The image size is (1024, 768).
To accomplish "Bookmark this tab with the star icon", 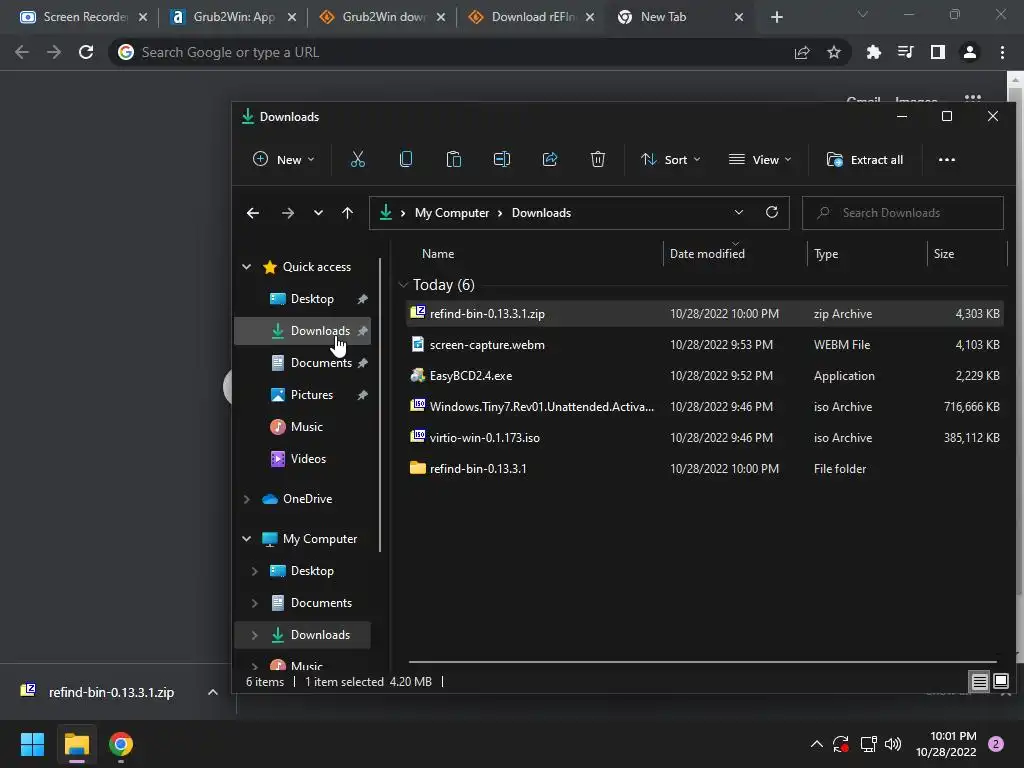I will click(833, 52).
